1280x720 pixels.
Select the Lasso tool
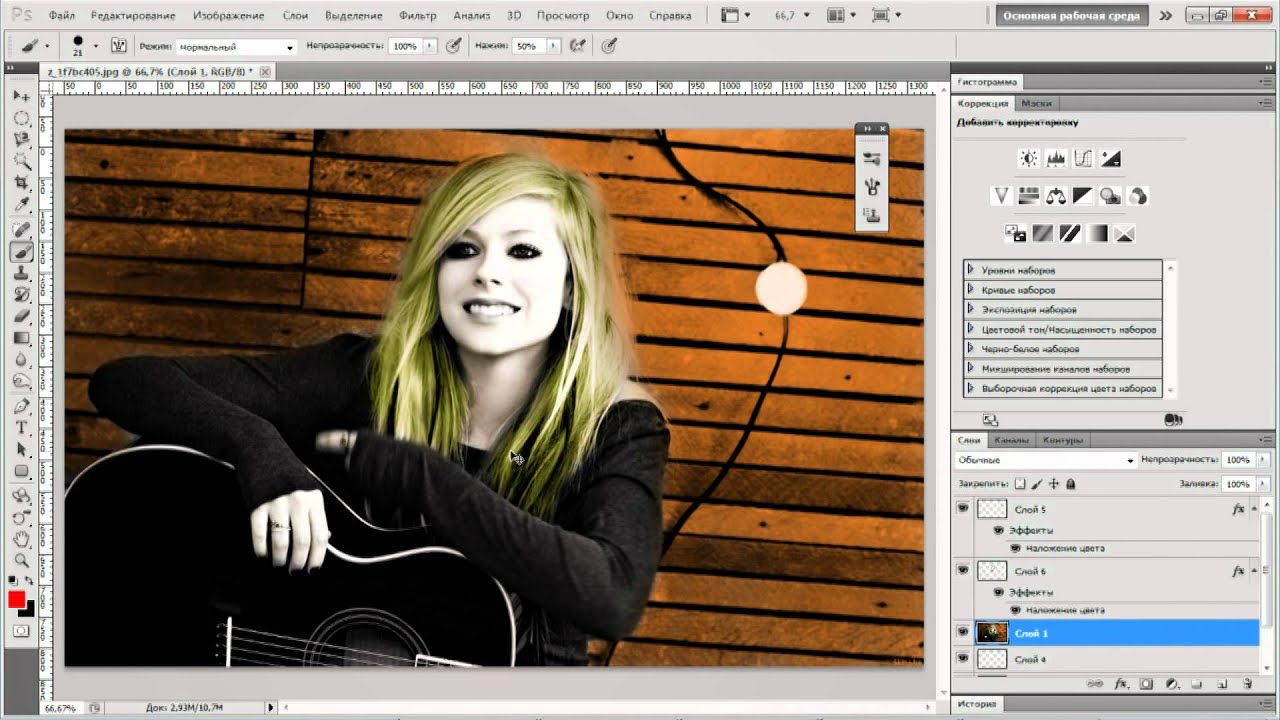coord(21,140)
